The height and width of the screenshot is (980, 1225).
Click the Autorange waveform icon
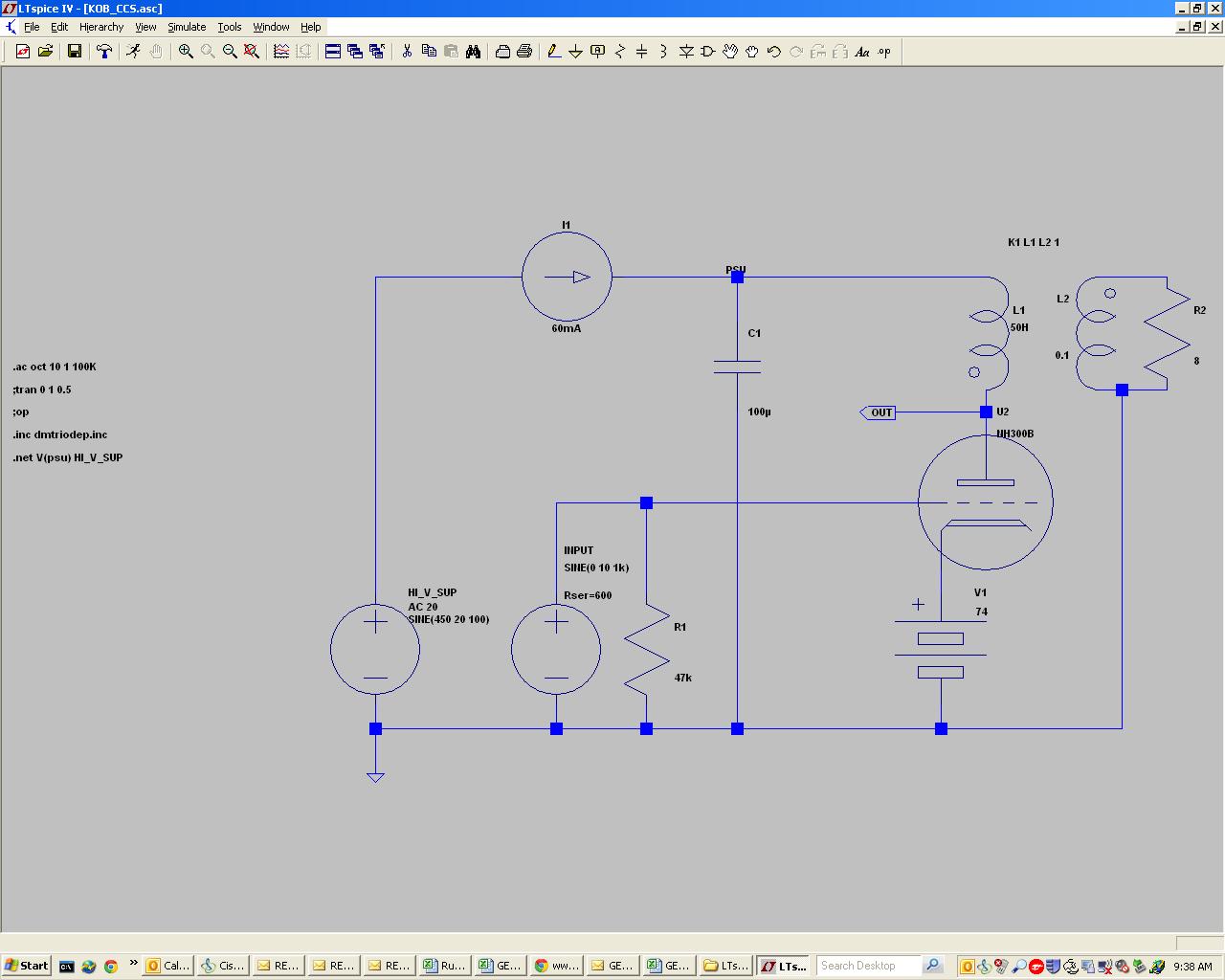pyautogui.click(x=281, y=52)
